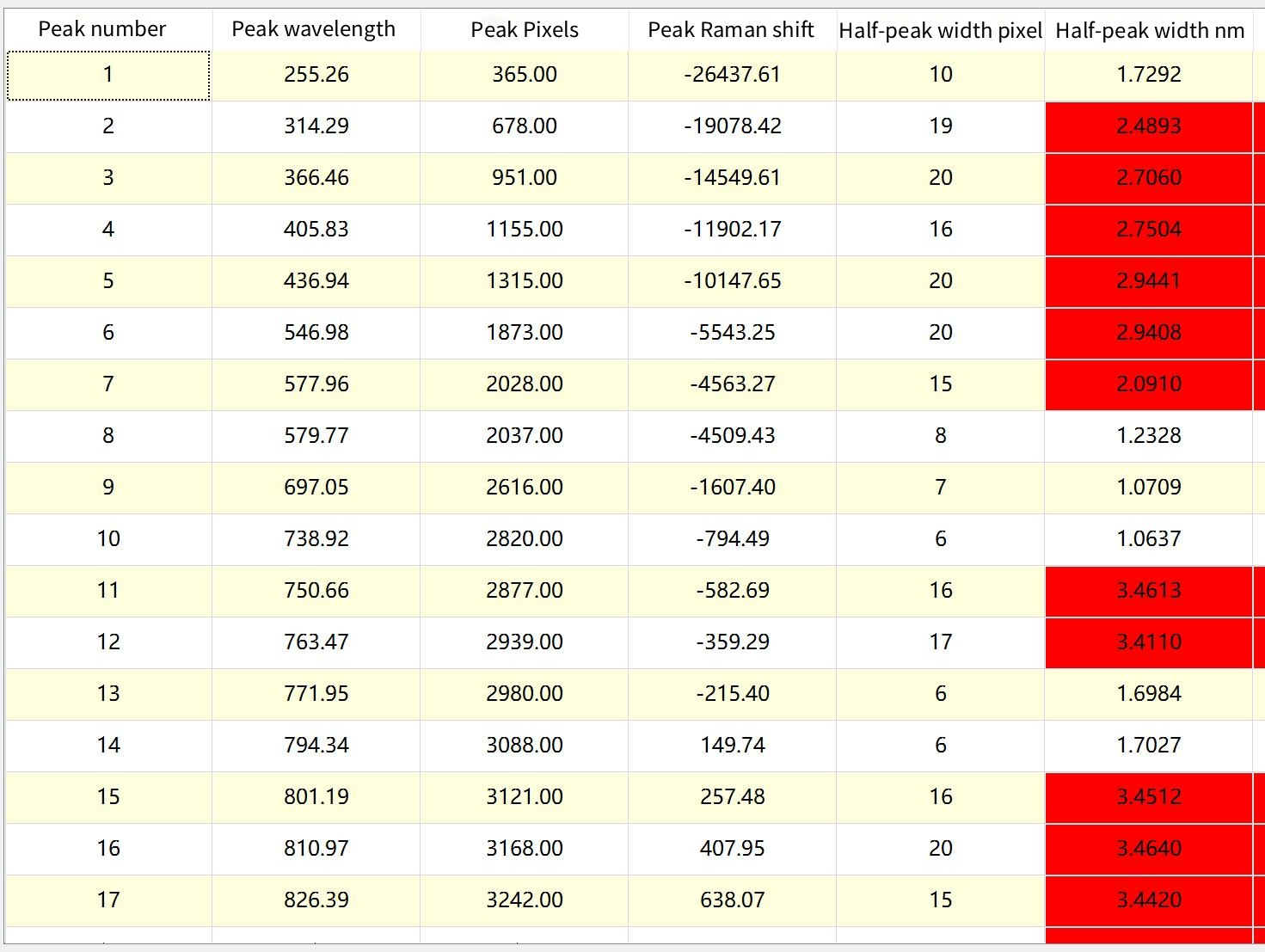1265x952 pixels.
Task: Select the Peak Pixels column header
Action: coord(525,29)
